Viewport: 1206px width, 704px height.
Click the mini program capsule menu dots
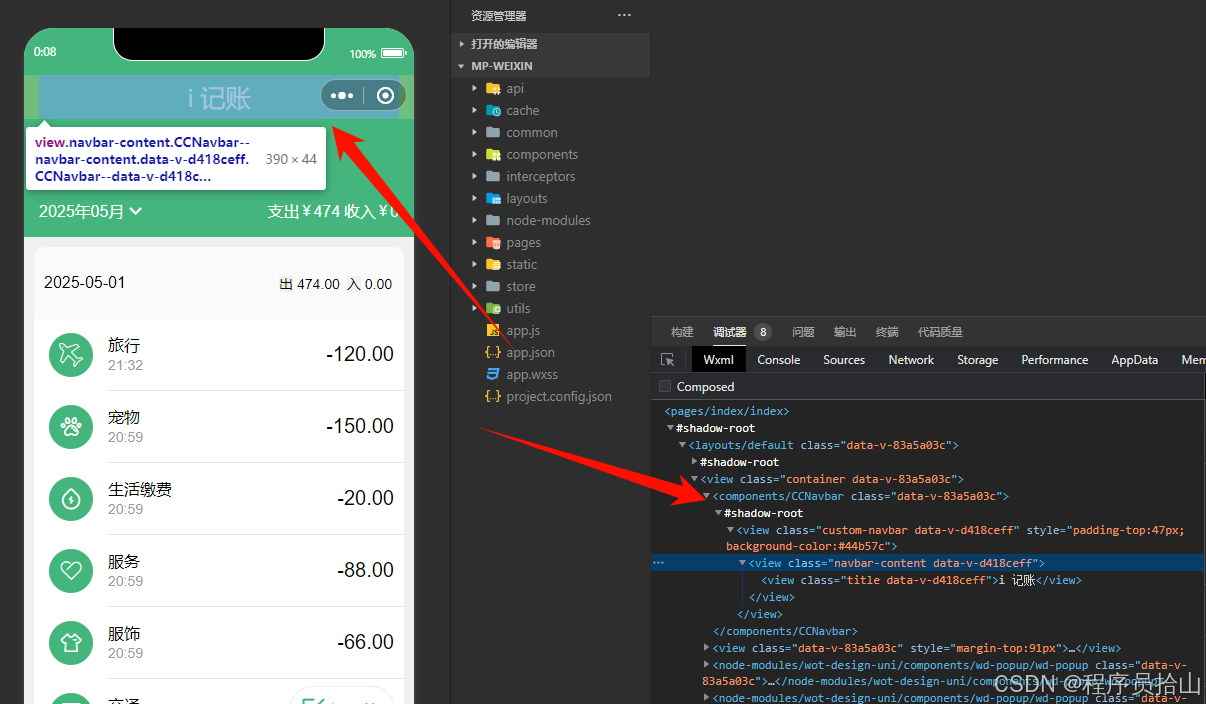342,96
